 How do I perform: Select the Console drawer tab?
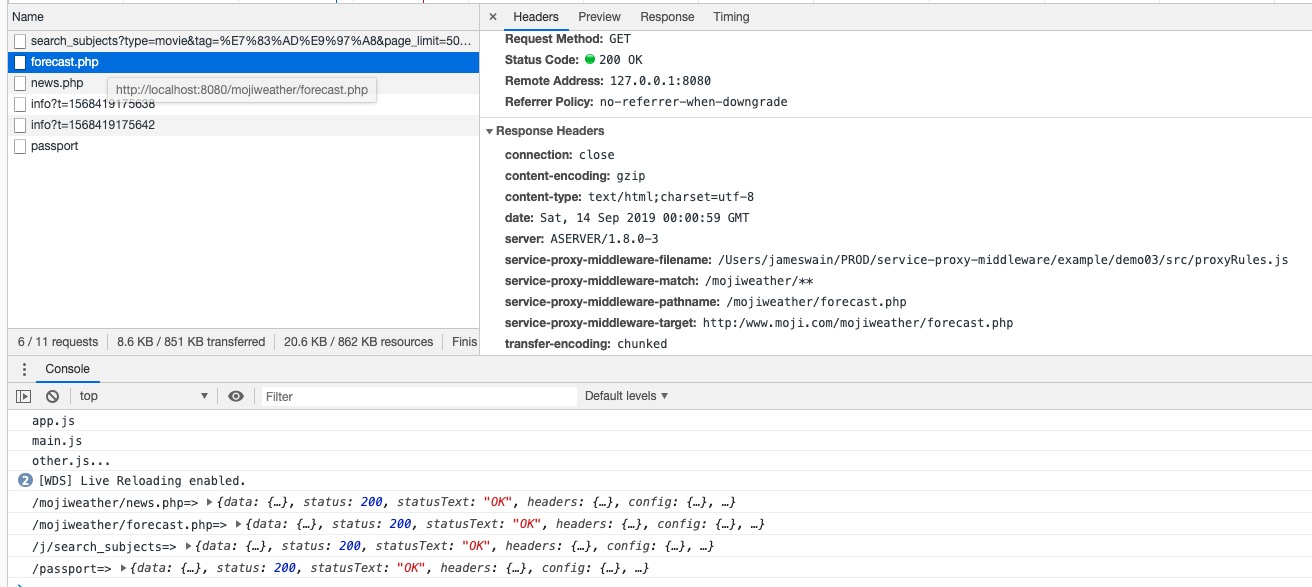click(x=67, y=369)
